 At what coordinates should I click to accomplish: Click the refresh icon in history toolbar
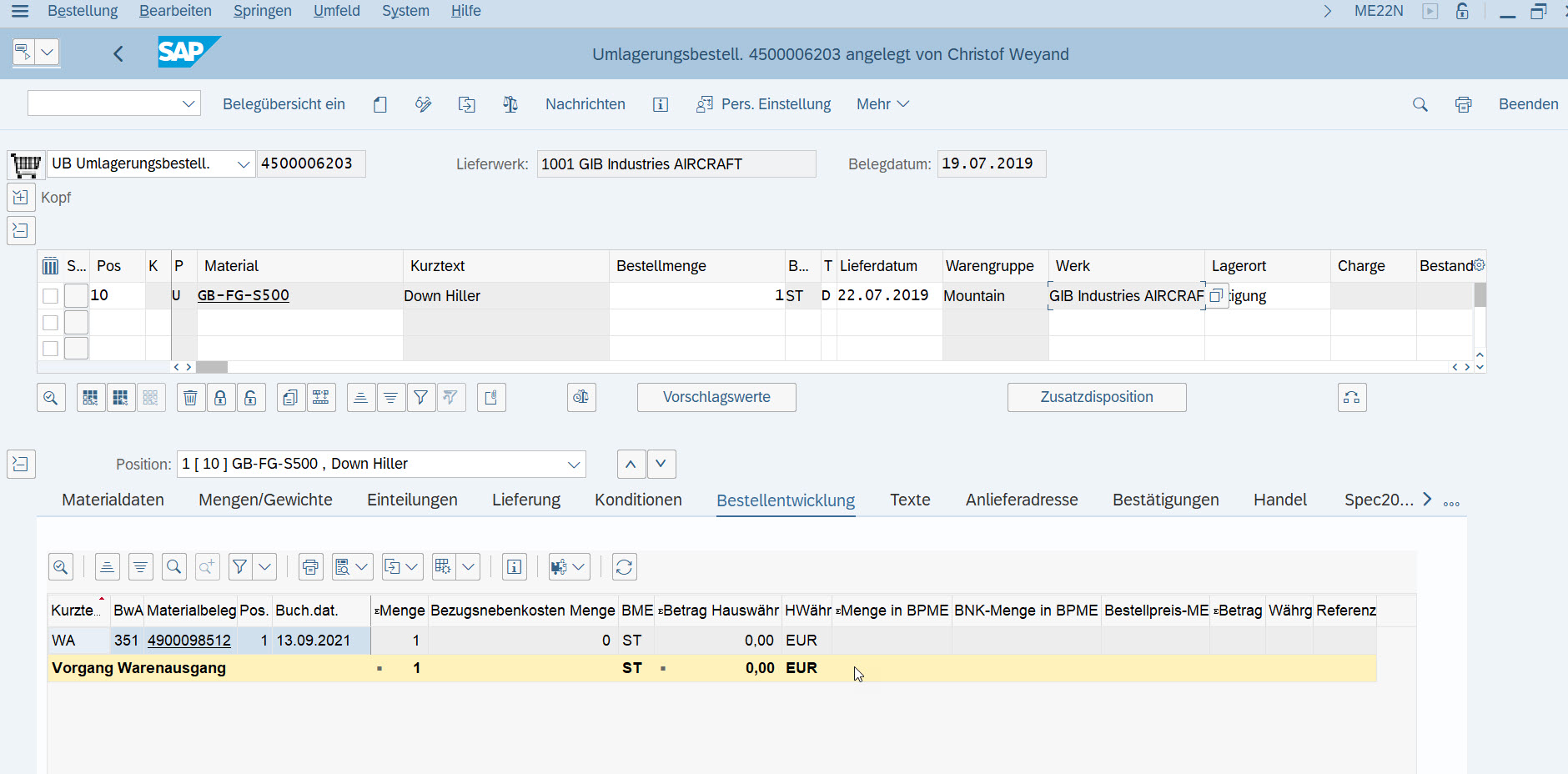pyautogui.click(x=624, y=567)
